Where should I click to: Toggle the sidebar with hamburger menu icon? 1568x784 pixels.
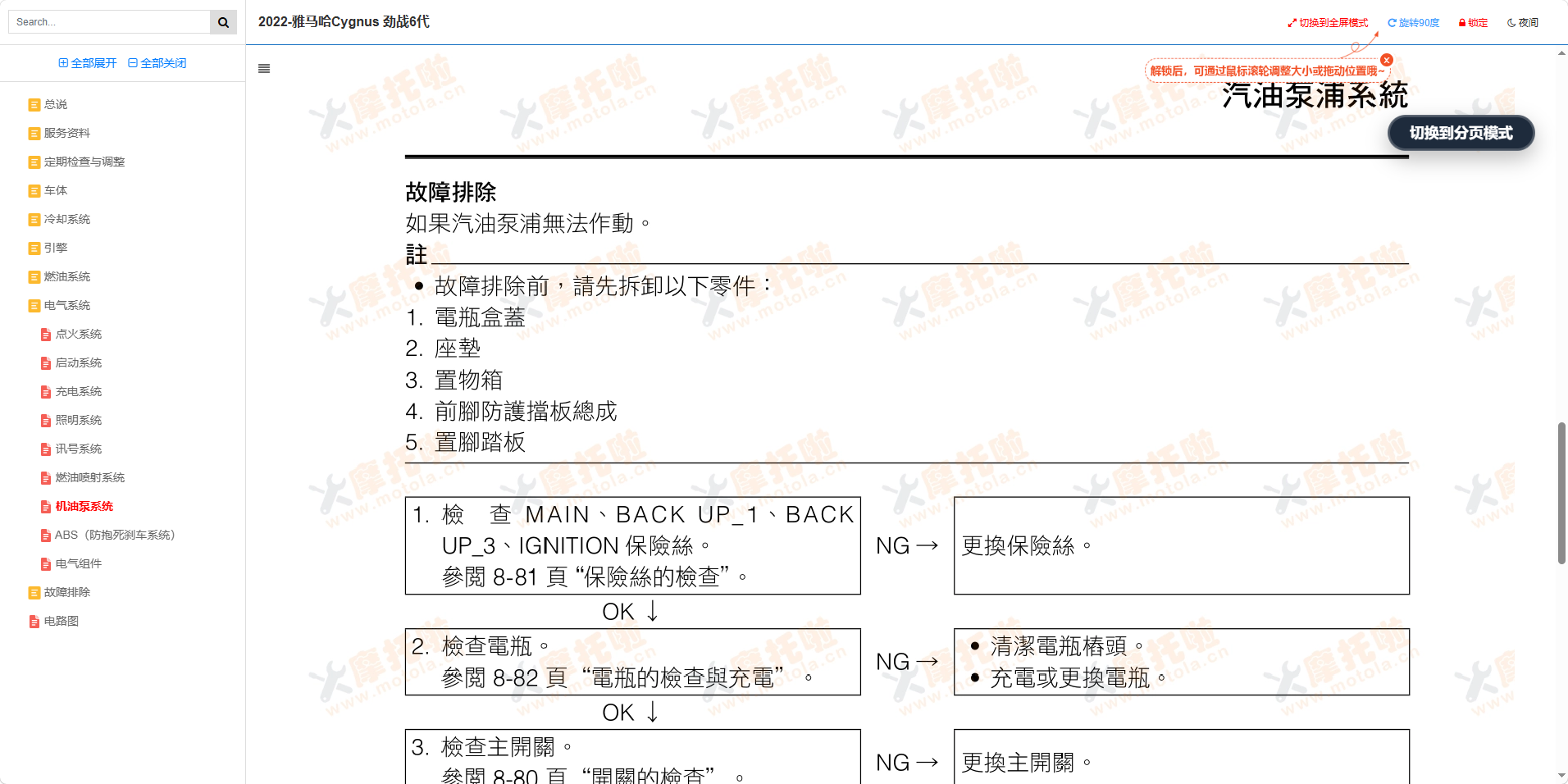(264, 69)
